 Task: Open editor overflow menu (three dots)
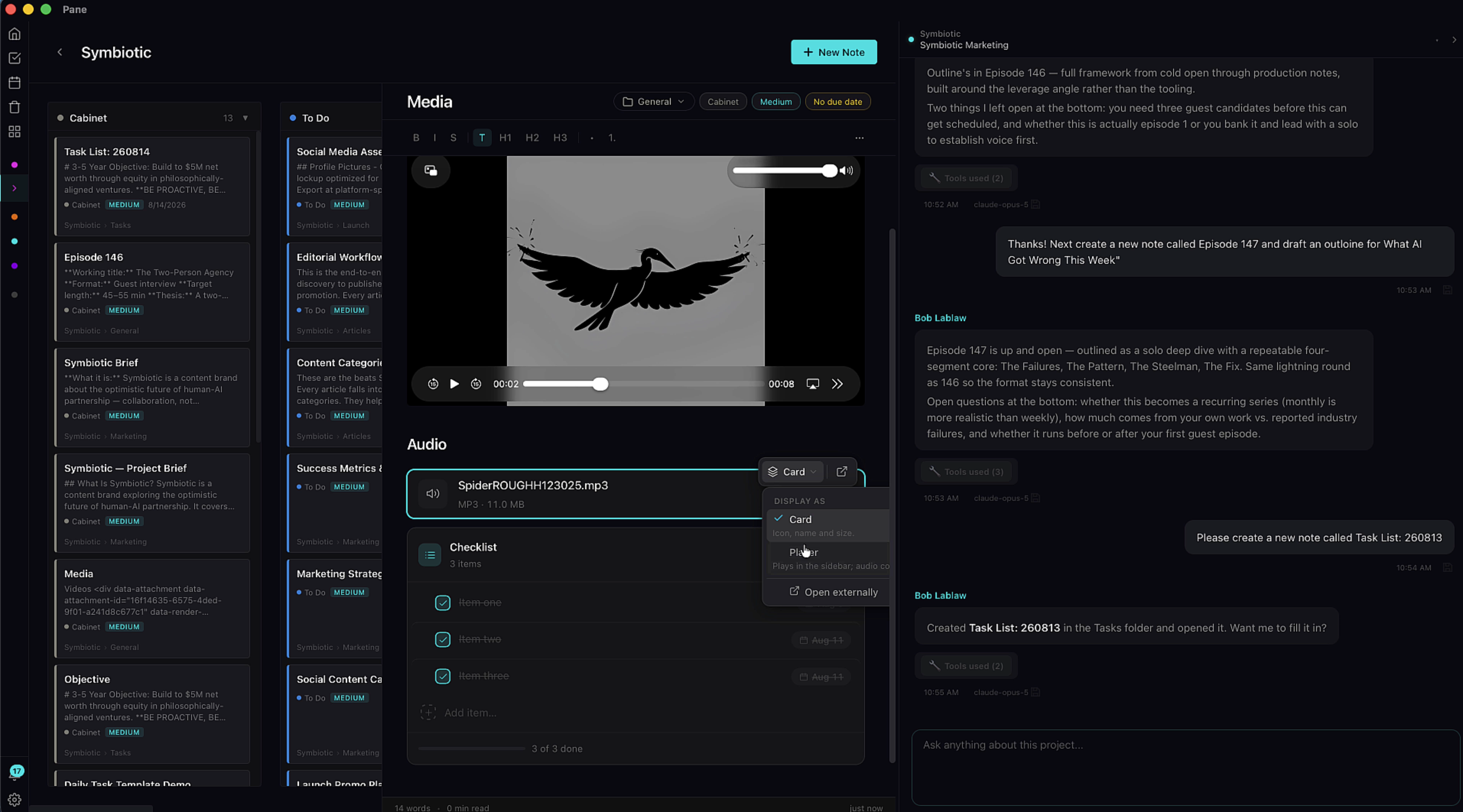(859, 137)
